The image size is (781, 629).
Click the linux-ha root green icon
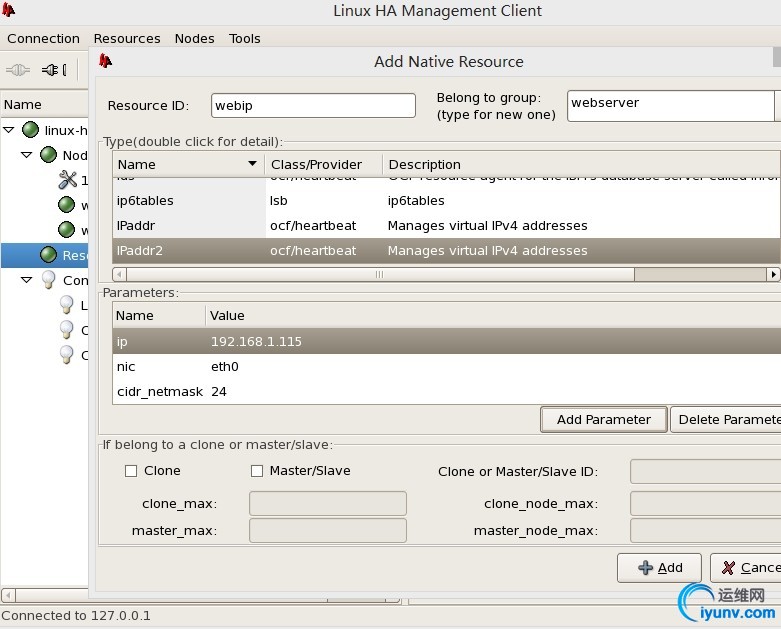(30, 130)
